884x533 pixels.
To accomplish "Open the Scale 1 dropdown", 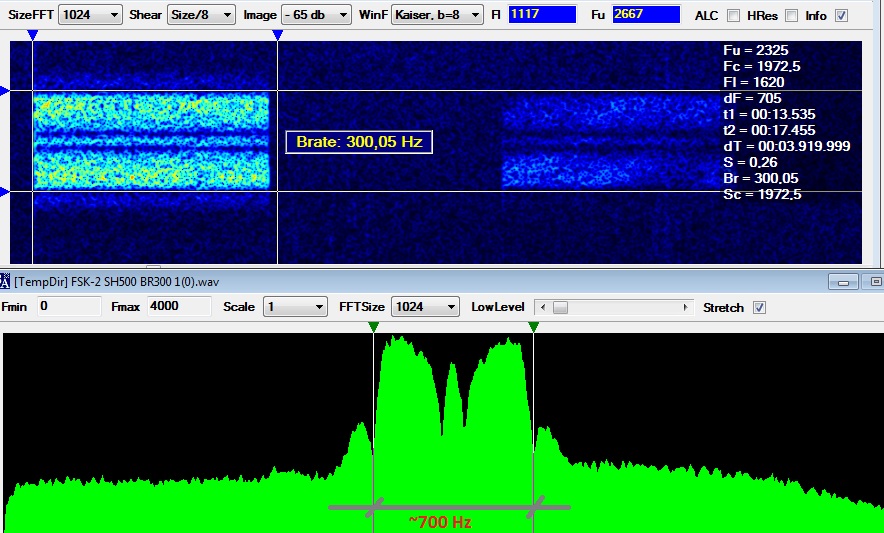I will 295,307.
